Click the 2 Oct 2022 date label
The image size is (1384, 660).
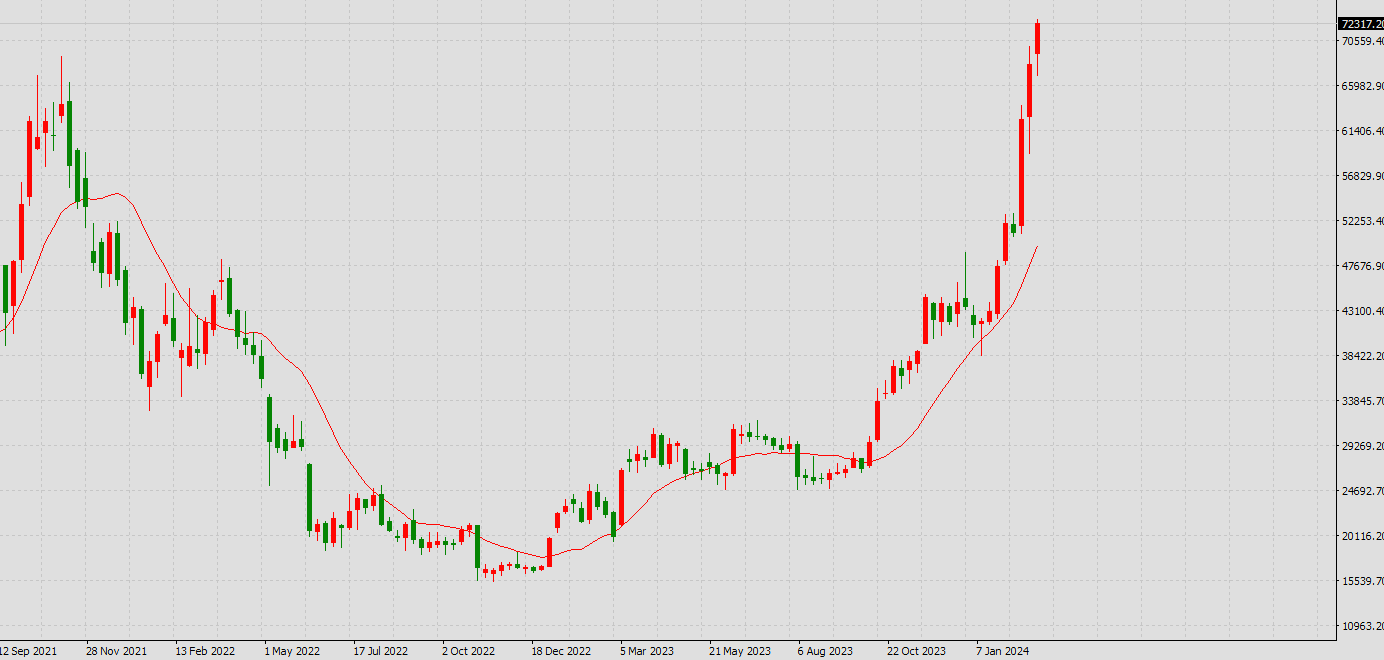point(469,651)
